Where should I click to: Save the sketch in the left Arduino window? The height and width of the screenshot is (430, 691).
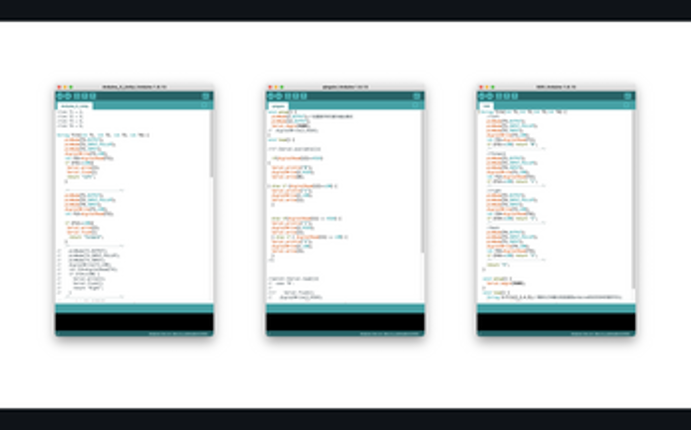click(93, 96)
